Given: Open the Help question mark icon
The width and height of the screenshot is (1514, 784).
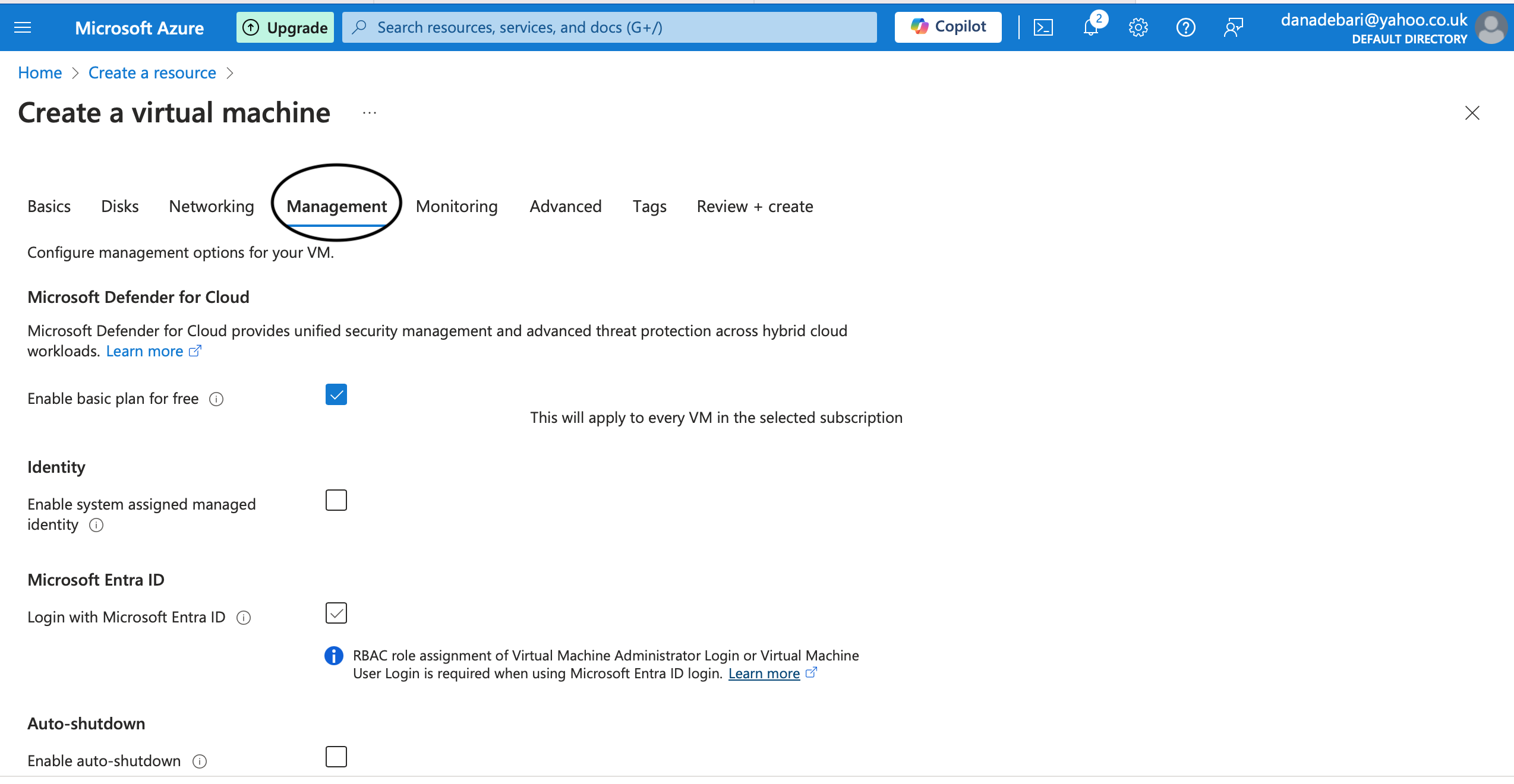Looking at the screenshot, I should pos(1185,27).
